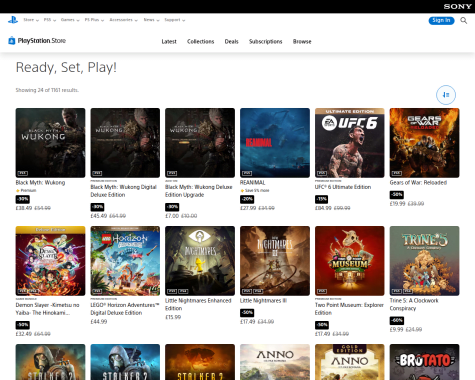This screenshot has height=380, width=475.
Task: Click the Premium label under Black Myth: Wukong
Action: [26, 191]
